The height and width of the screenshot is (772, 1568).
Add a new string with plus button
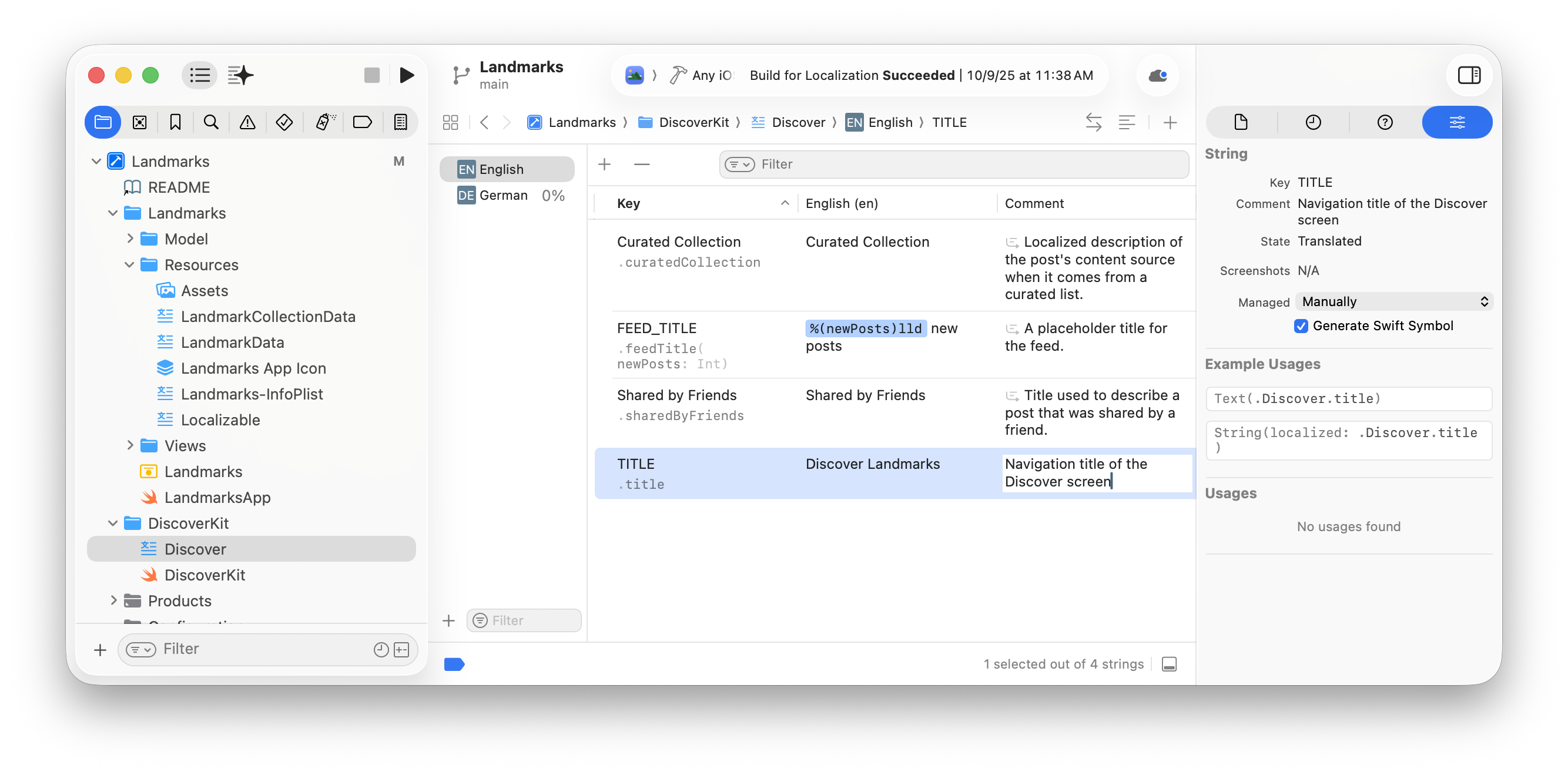tap(604, 165)
